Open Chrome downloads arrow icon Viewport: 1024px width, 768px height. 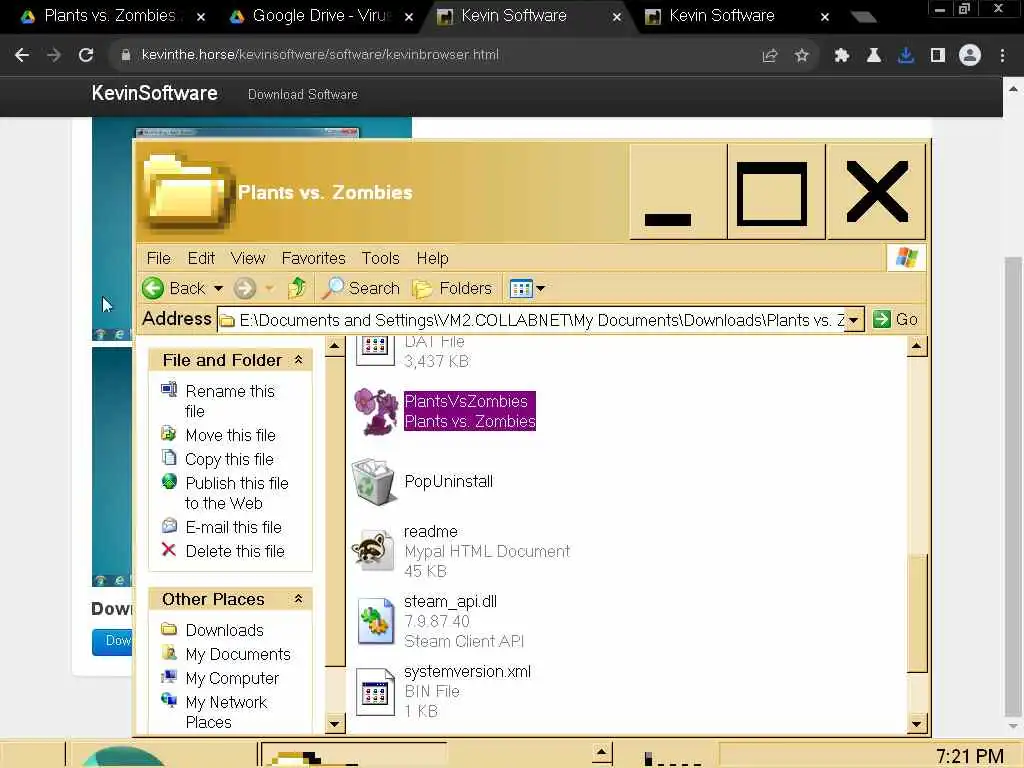click(906, 56)
